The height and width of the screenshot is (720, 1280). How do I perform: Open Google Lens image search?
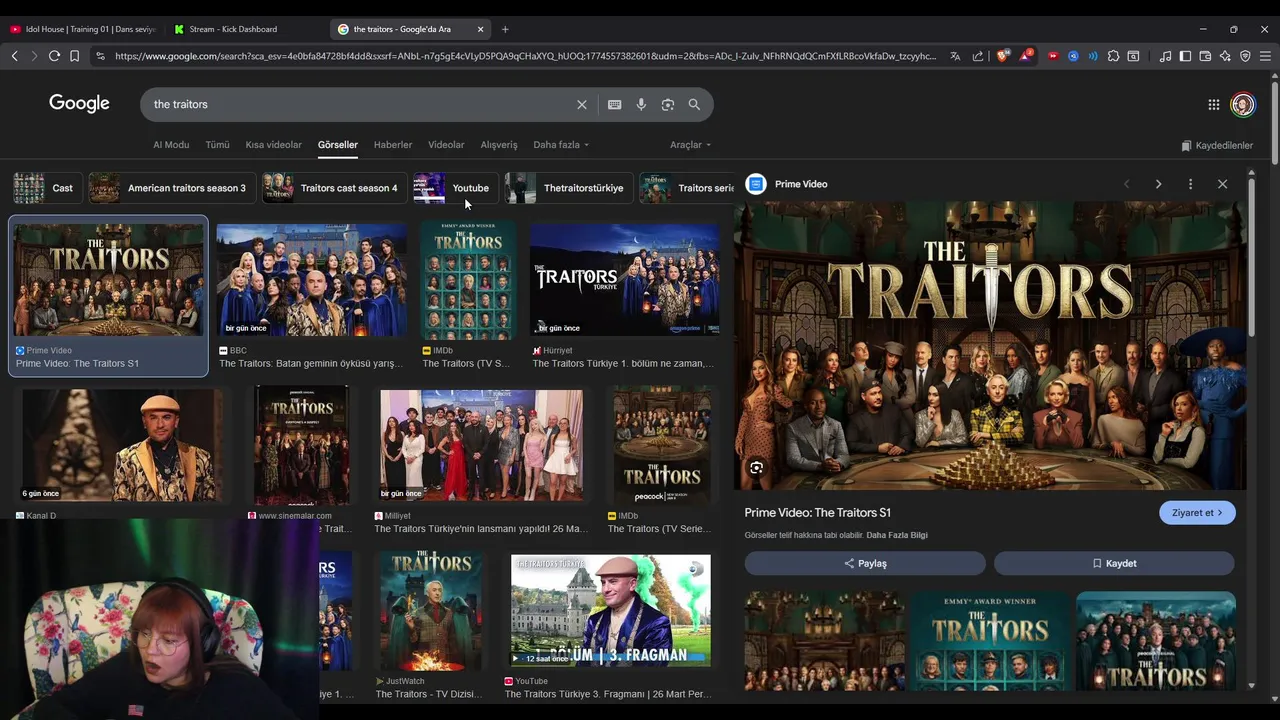tap(668, 104)
